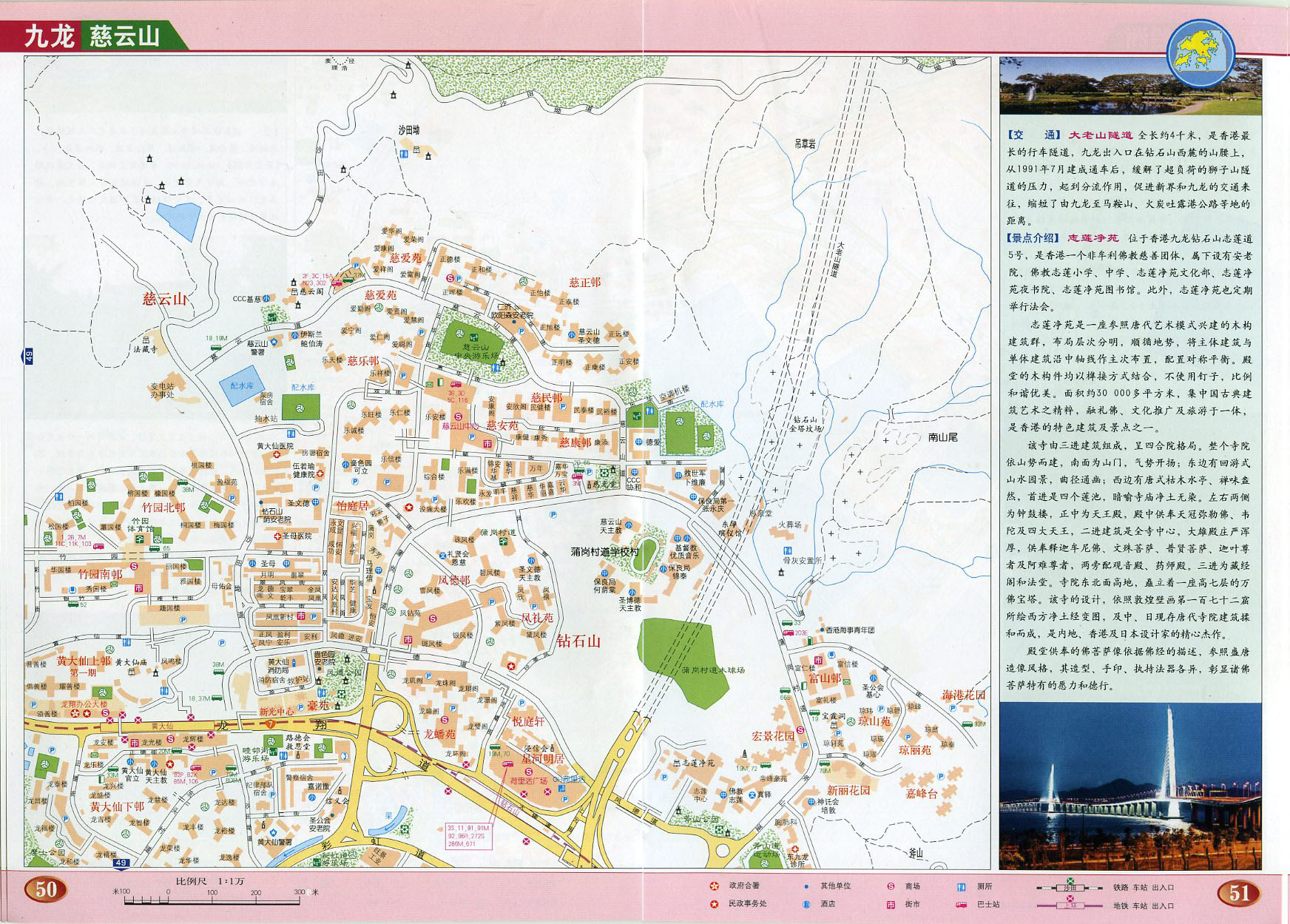
Task: Click the 民政事务处 legend icon
Action: (714, 903)
